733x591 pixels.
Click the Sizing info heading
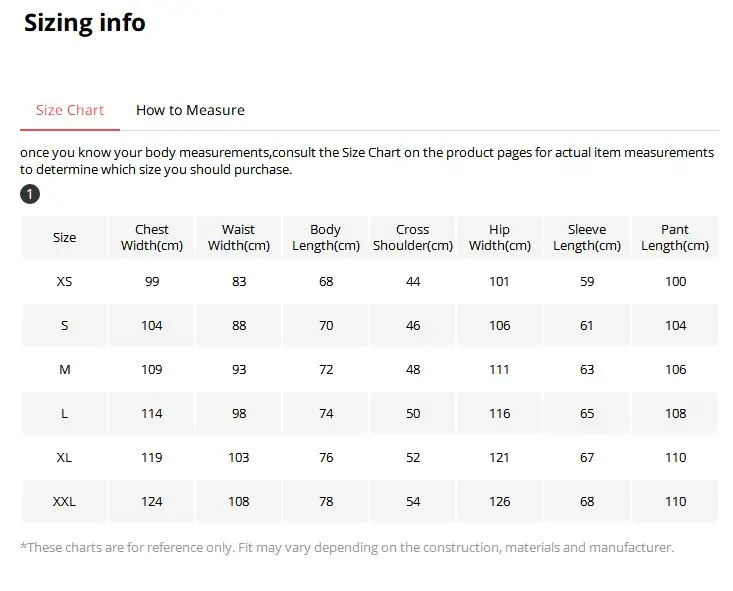(x=85, y=23)
